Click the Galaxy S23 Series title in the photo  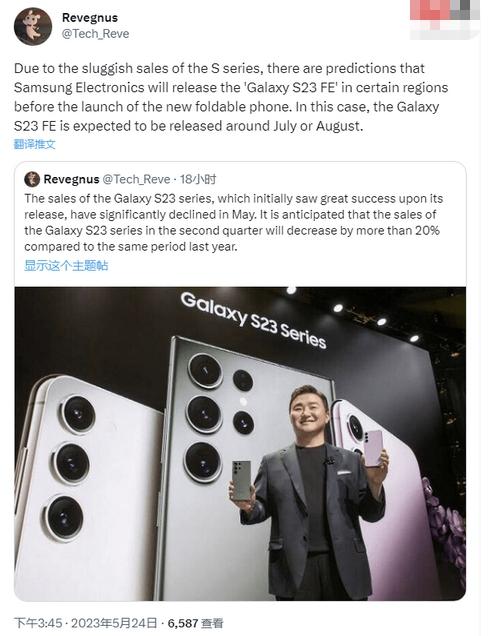(253, 320)
